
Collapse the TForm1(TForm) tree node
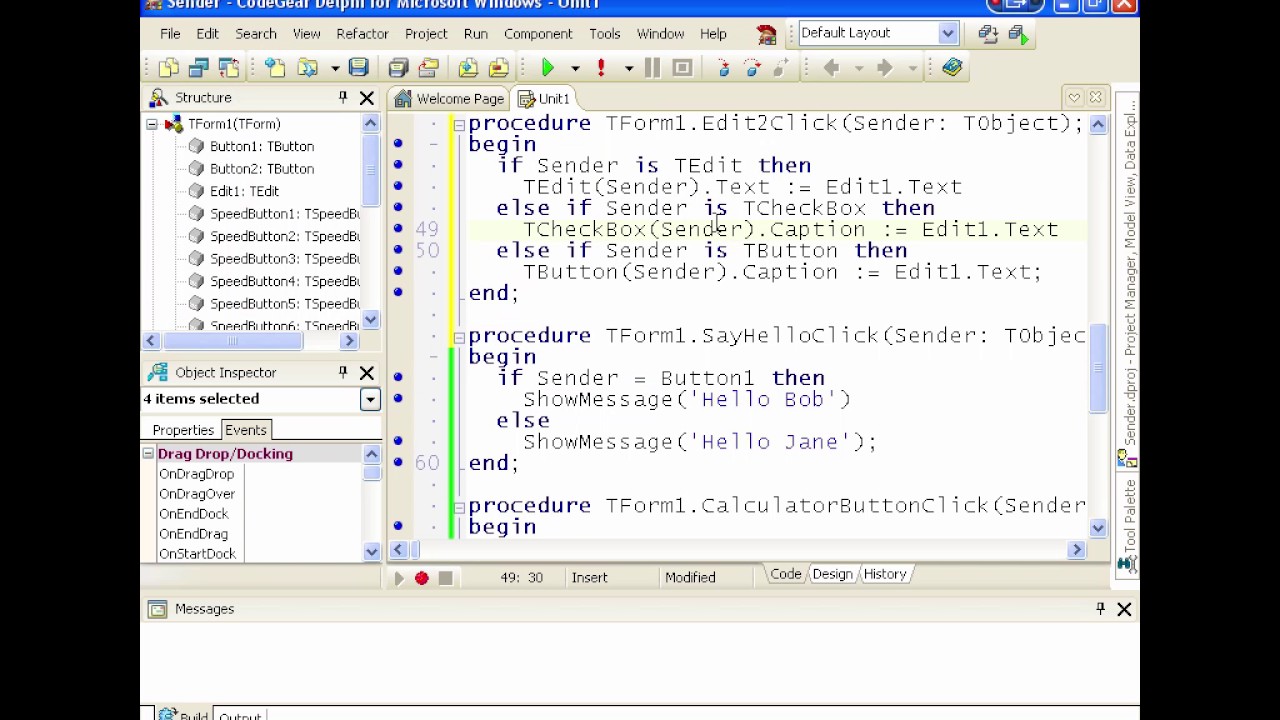click(x=152, y=124)
